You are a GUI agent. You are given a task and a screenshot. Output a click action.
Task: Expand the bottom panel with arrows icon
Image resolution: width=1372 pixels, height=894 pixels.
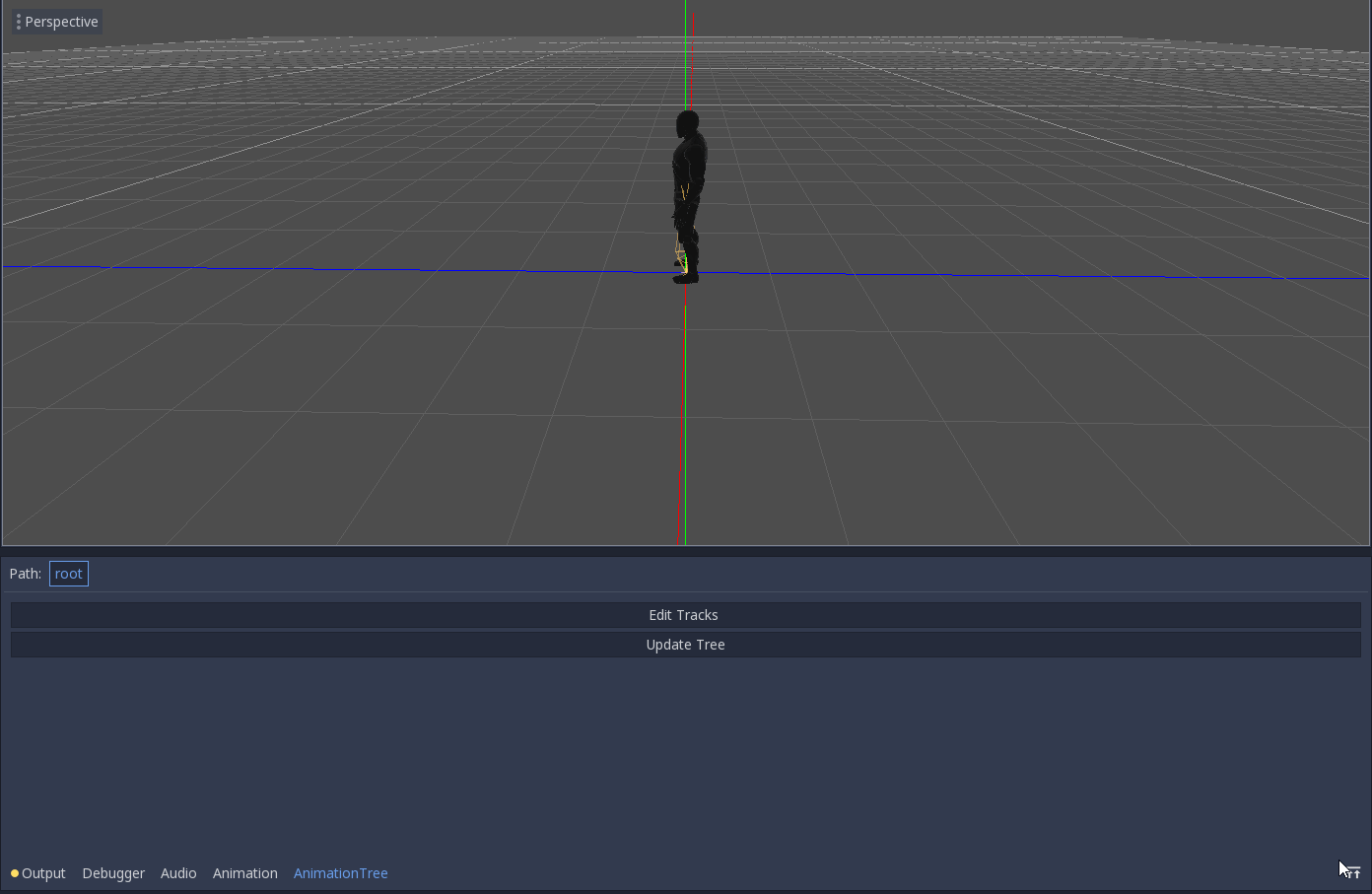click(x=1353, y=873)
